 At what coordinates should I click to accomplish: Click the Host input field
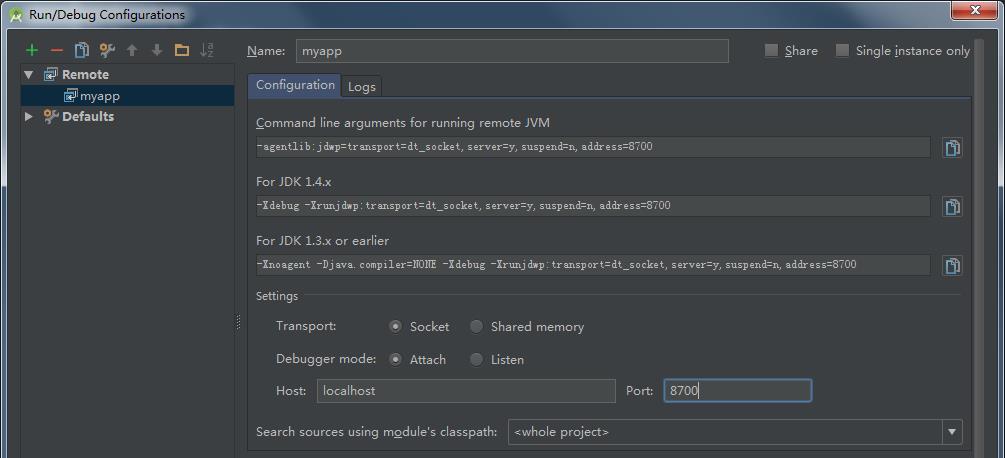(x=465, y=391)
